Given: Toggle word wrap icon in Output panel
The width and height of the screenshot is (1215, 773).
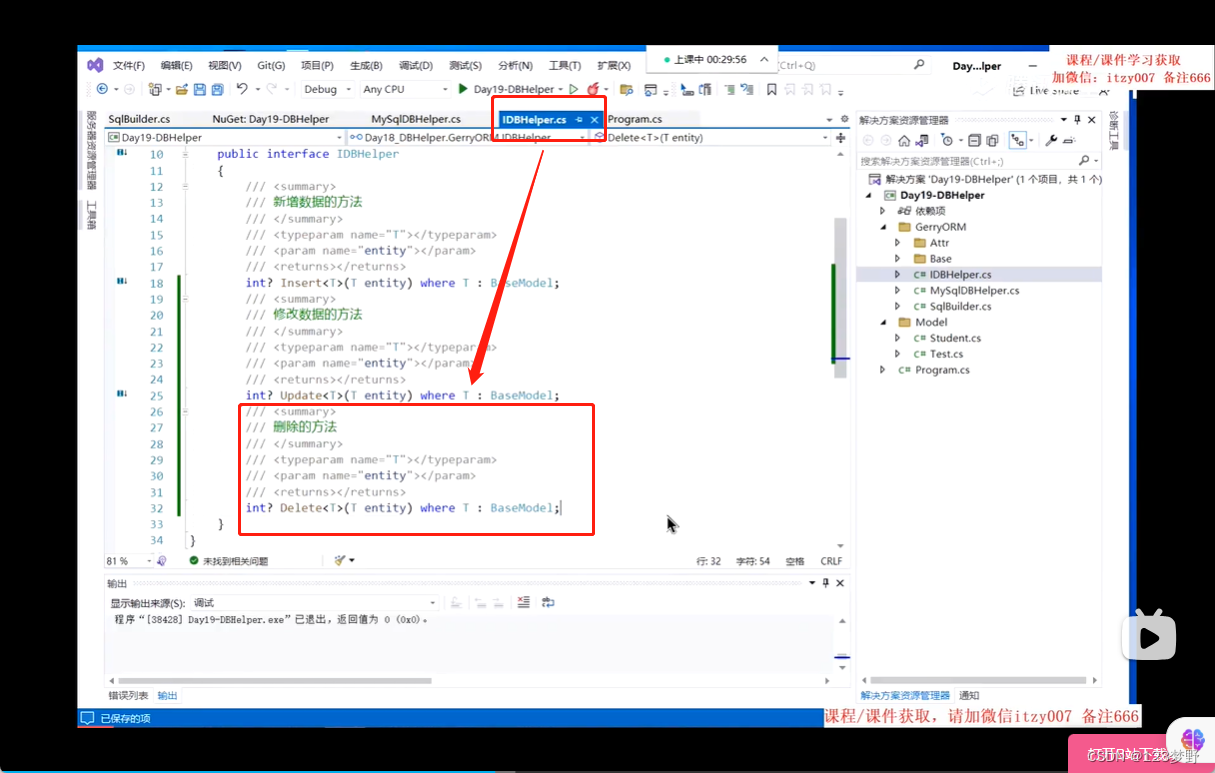Looking at the screenshot, I should coord(548,602).
